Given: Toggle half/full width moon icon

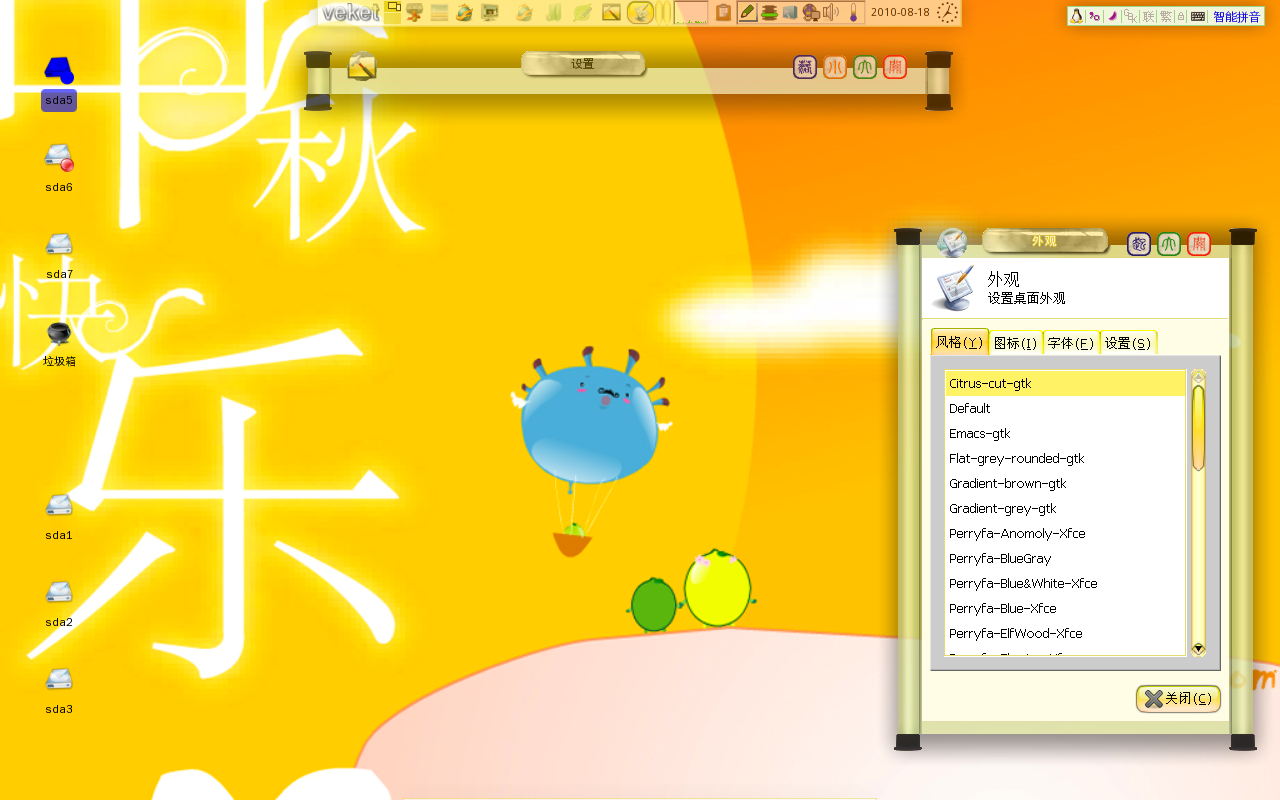Looking at the screenshot, I should (x=1112, y=16).
